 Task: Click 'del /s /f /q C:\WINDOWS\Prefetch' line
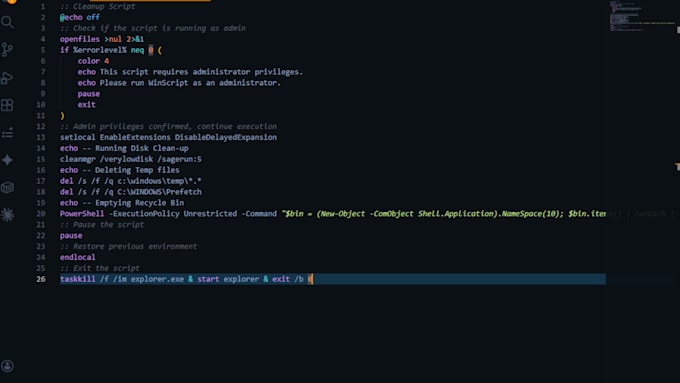coord(131,192)
